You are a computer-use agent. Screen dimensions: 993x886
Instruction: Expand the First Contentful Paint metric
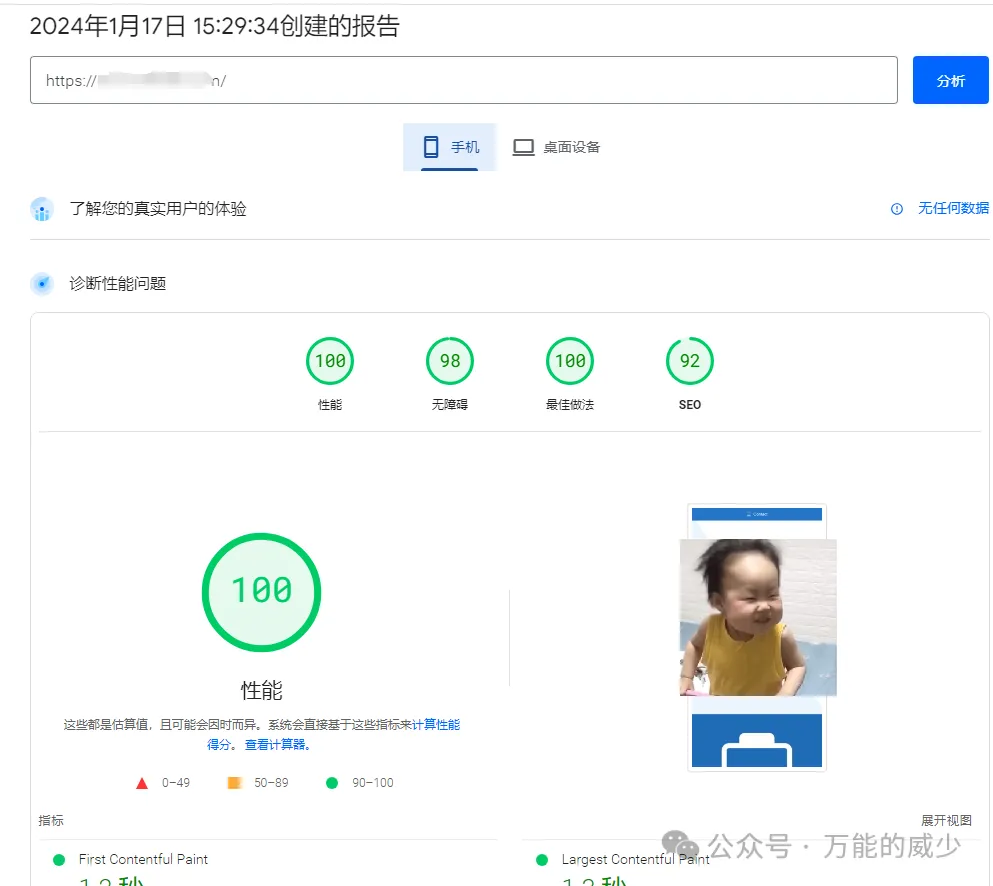(145, 859)
